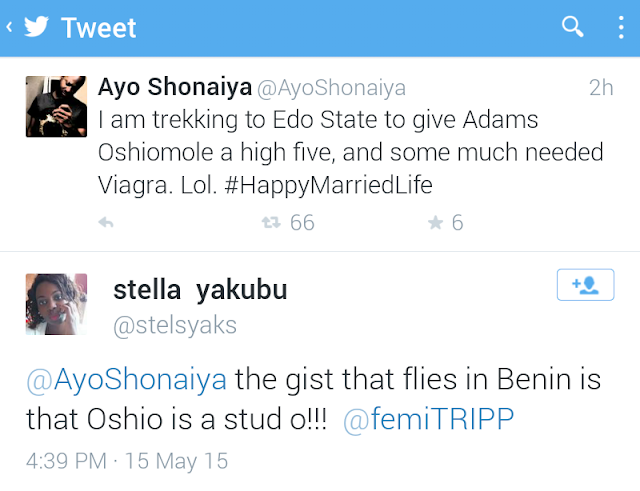
Task: Reply to Ayo Shonaiya's tweet
Action: pos(106,223)
